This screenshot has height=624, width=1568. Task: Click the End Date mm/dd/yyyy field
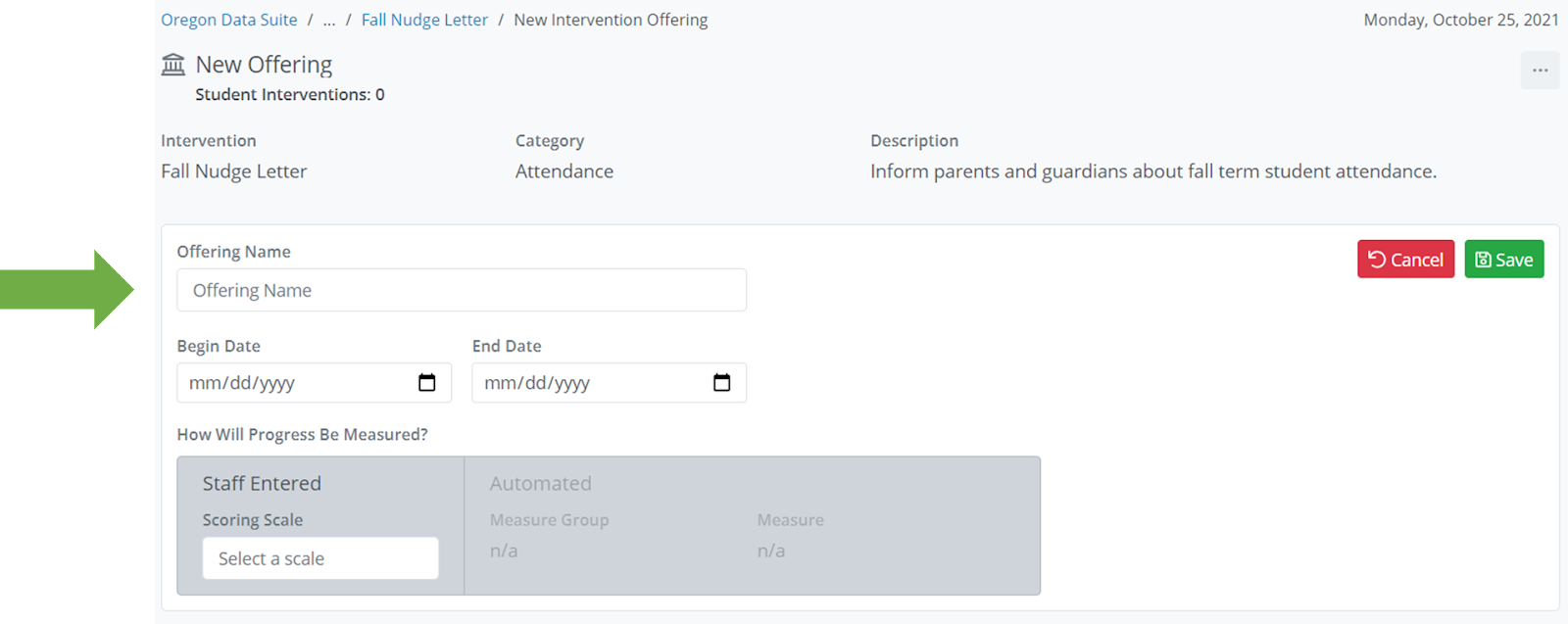pyautogui.click(x=588, y=383)
